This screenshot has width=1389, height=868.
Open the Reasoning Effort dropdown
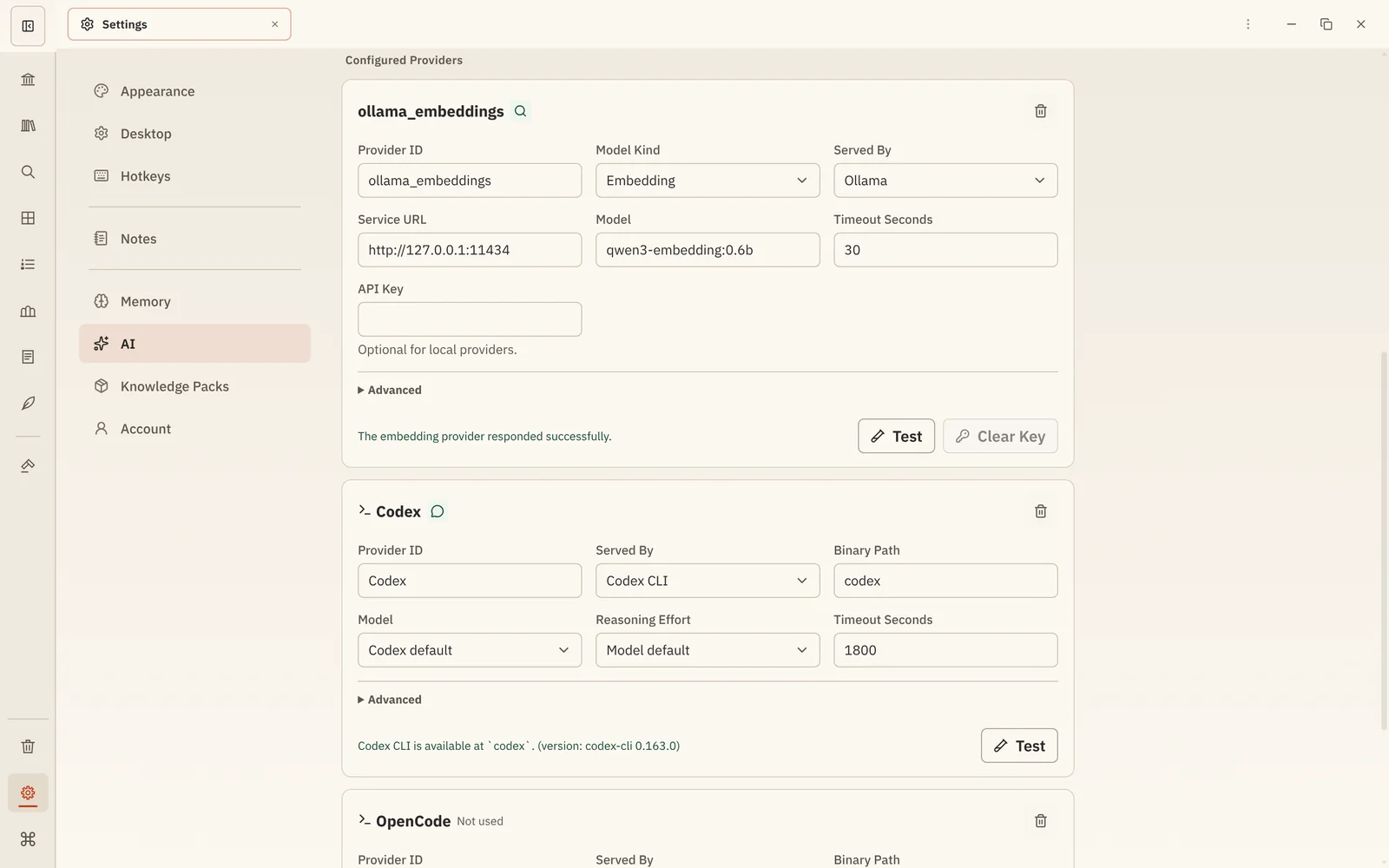point(708,650)
